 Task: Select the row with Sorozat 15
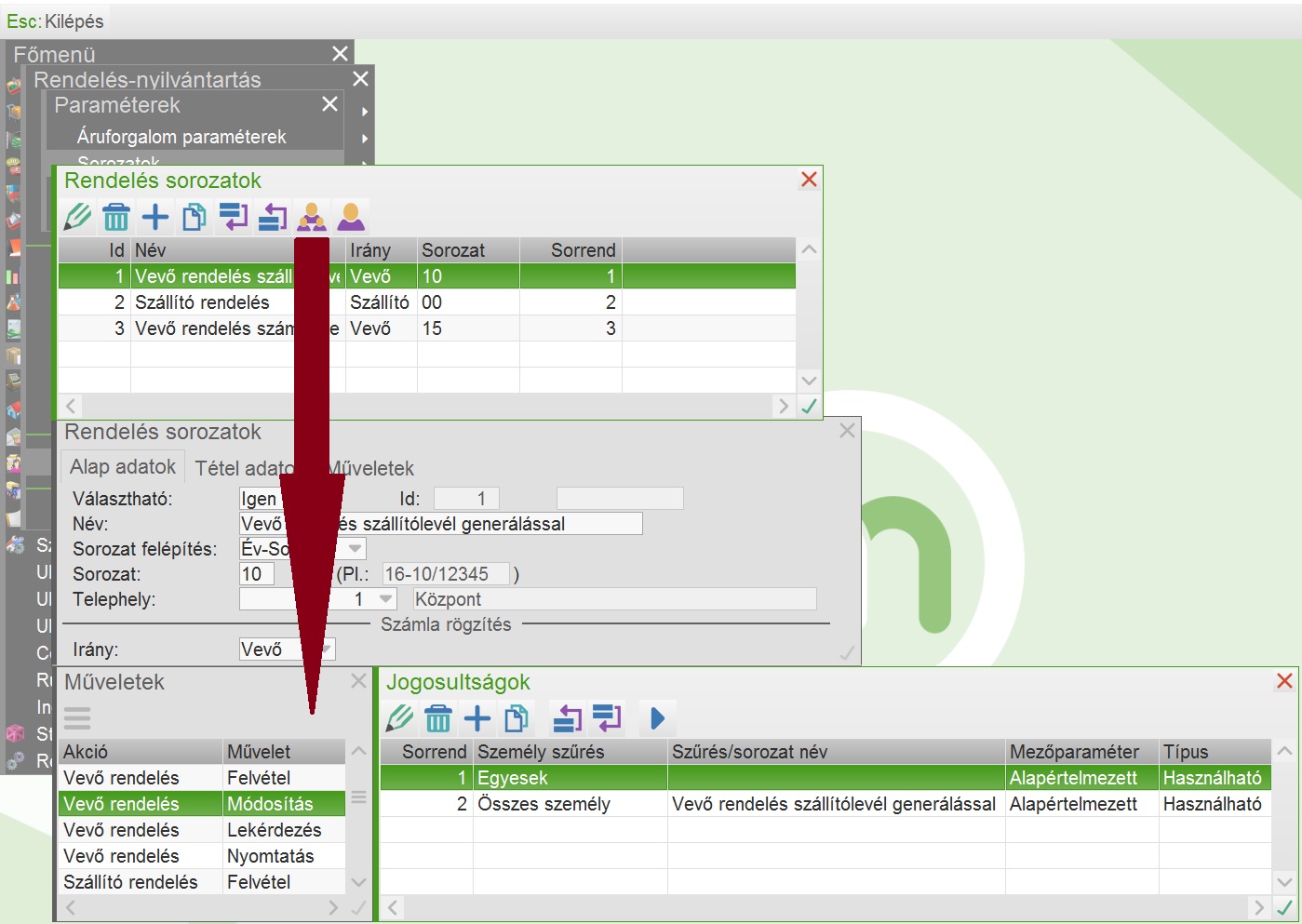[427, 328]
